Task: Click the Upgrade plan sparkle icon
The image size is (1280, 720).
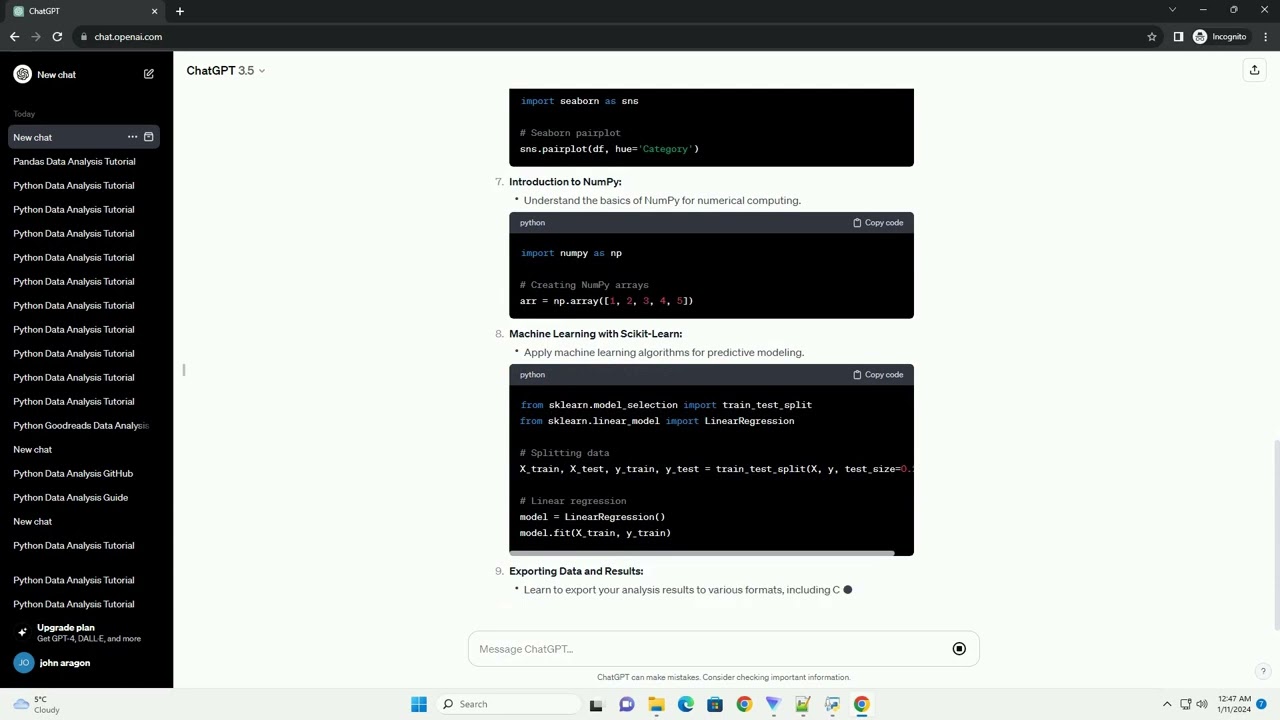Action: 22,632
